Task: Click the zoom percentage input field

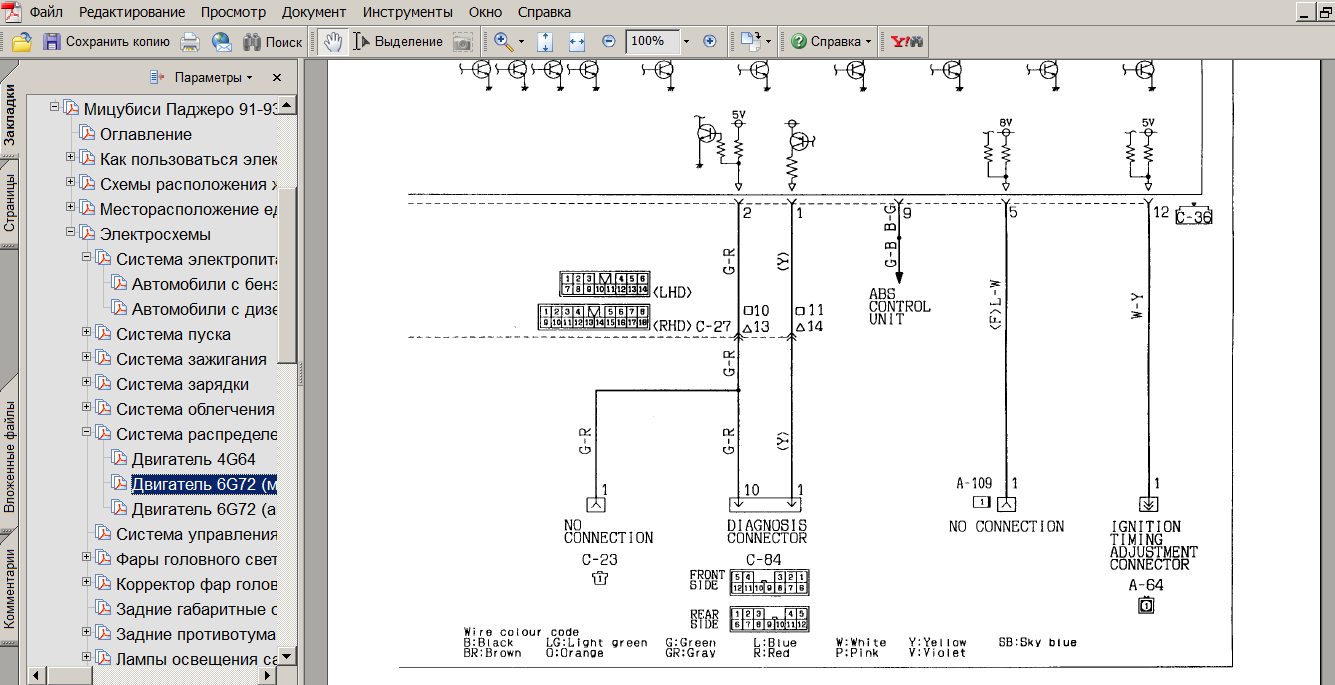Action: pos(650,42)
